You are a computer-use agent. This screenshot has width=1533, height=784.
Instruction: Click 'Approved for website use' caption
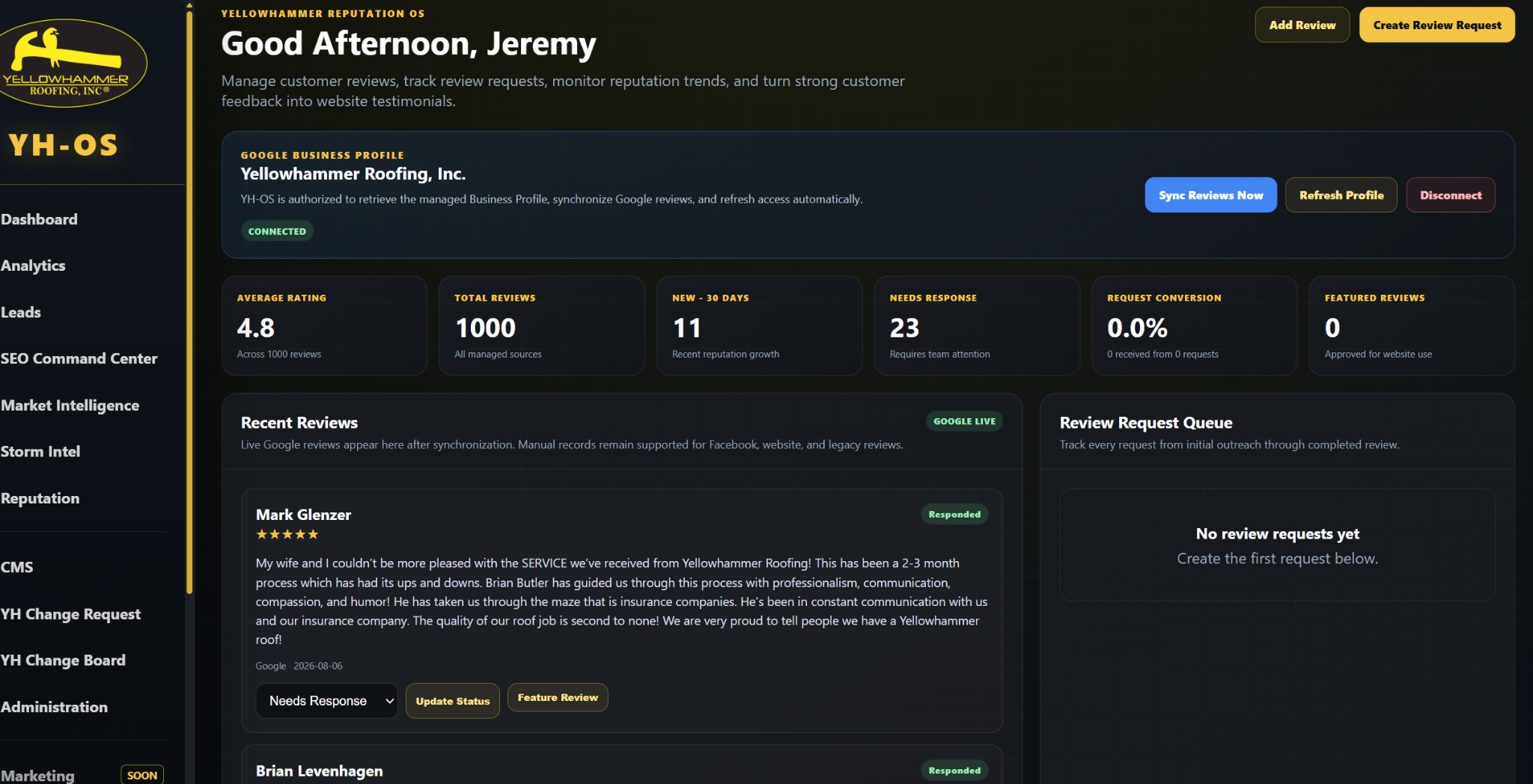point(1379,355)
